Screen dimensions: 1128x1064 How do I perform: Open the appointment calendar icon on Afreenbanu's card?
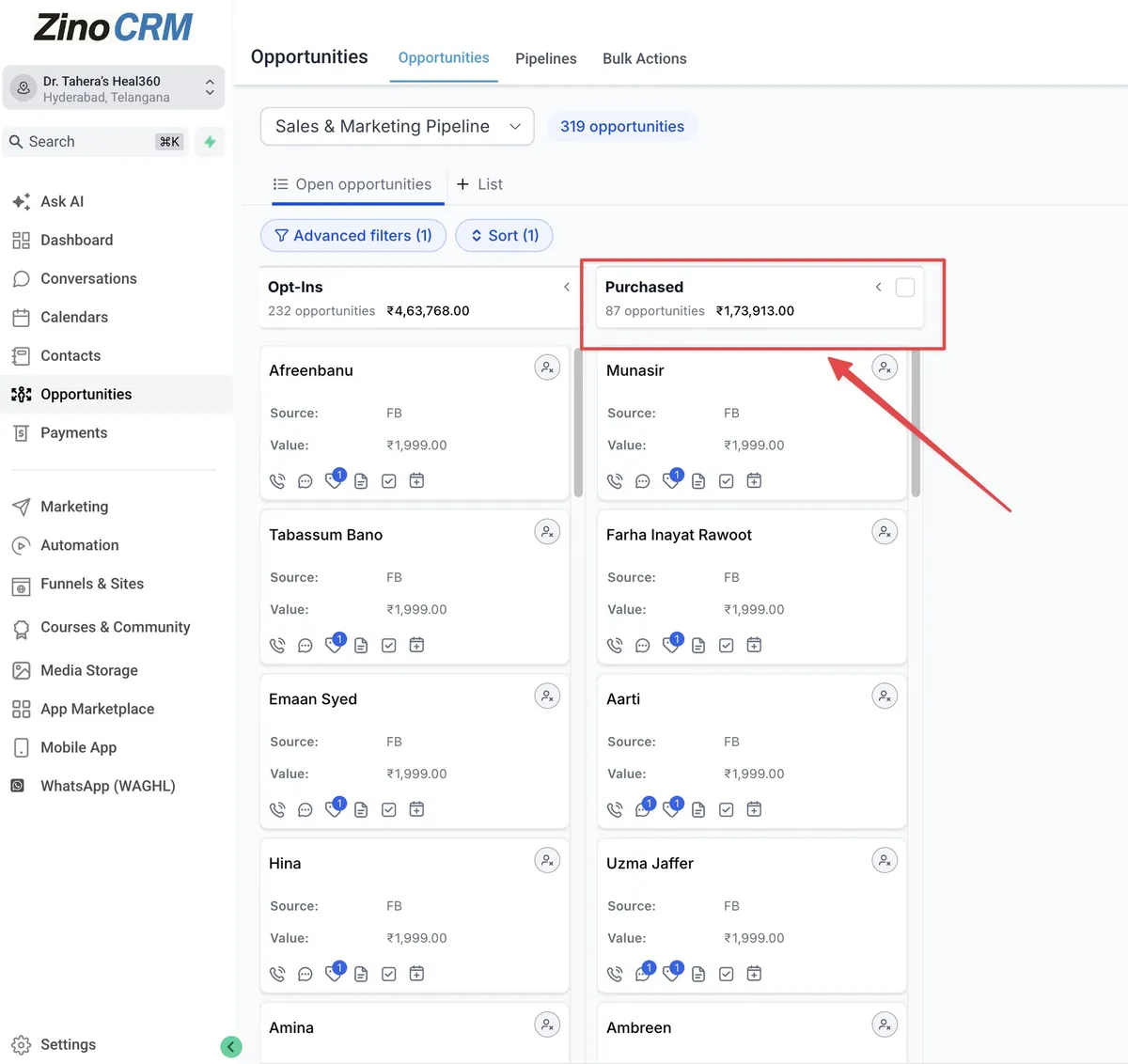[x=416, y=481]
